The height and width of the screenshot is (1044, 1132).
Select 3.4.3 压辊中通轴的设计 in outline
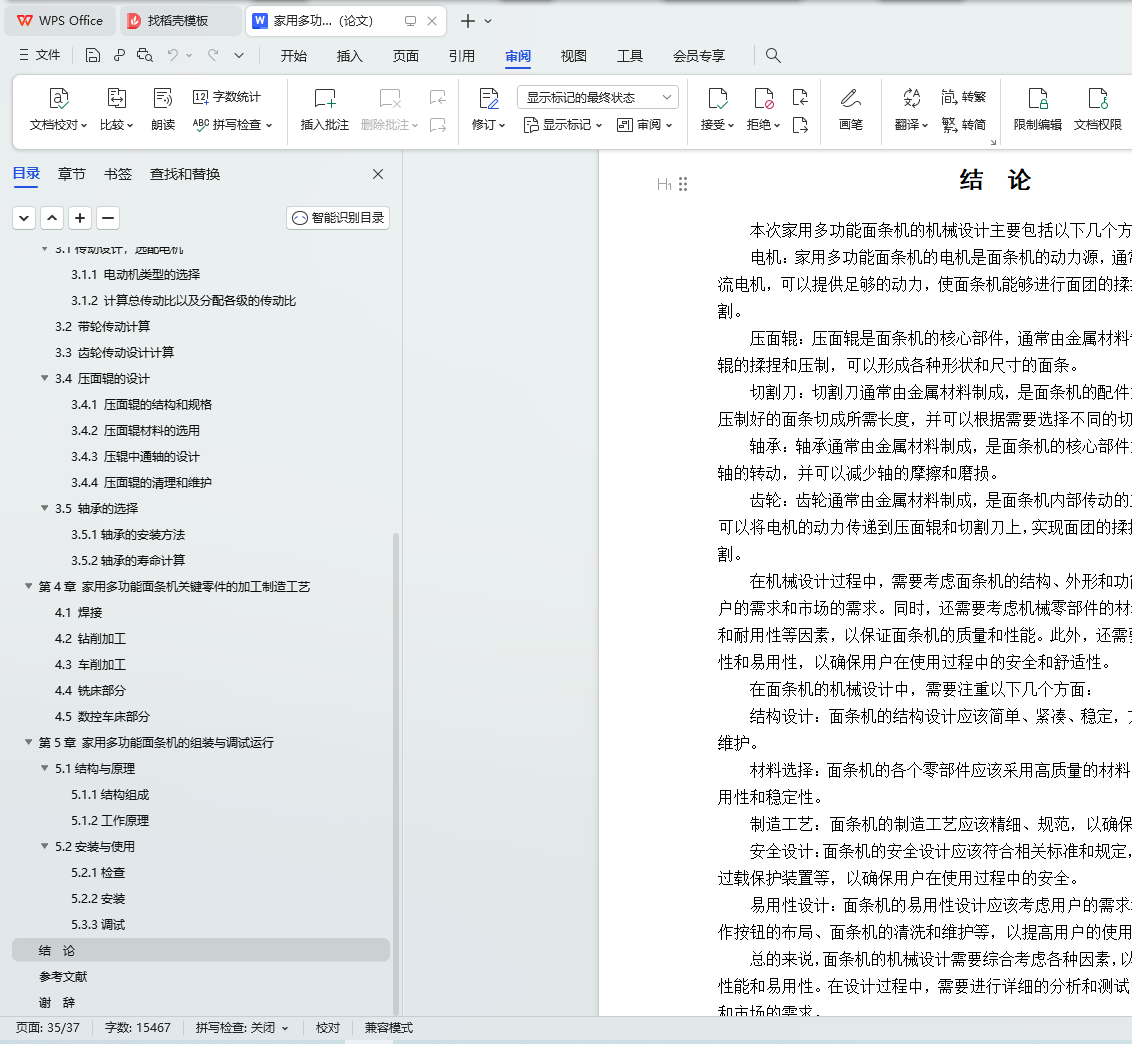135,456
